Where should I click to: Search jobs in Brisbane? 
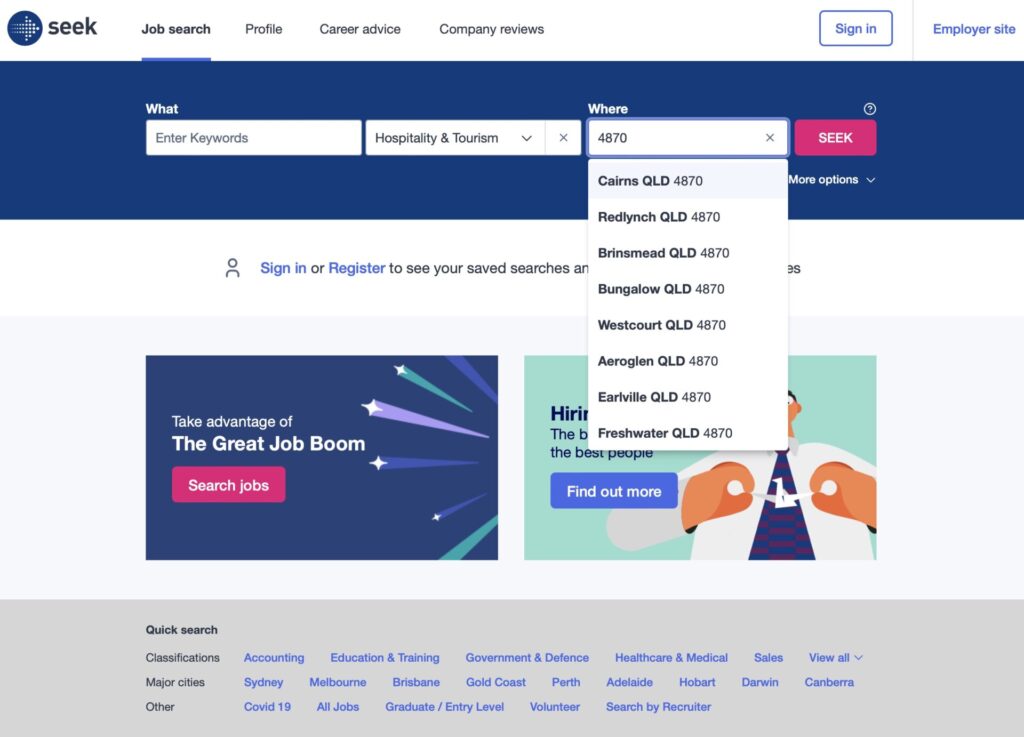pyautogui.click(x=416, y=682)
